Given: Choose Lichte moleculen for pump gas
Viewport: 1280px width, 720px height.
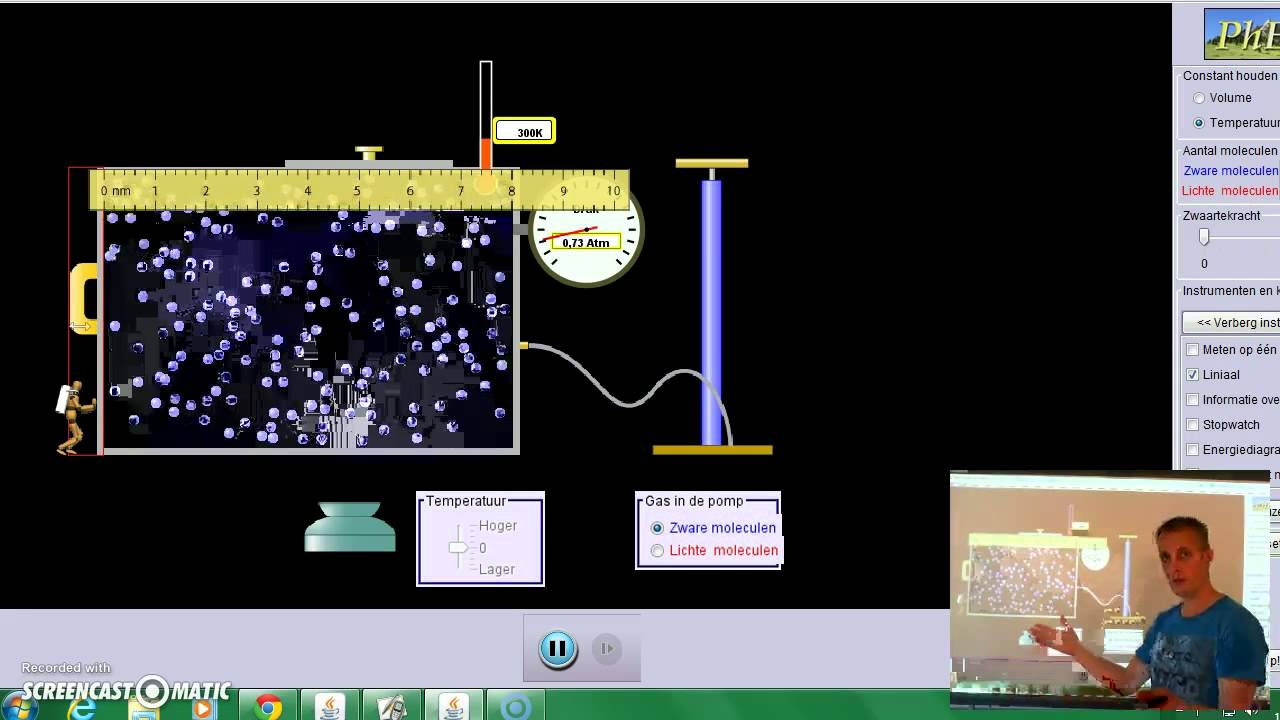Looking at the screenshot, I should pyautogui.click(x=657, y=551).
